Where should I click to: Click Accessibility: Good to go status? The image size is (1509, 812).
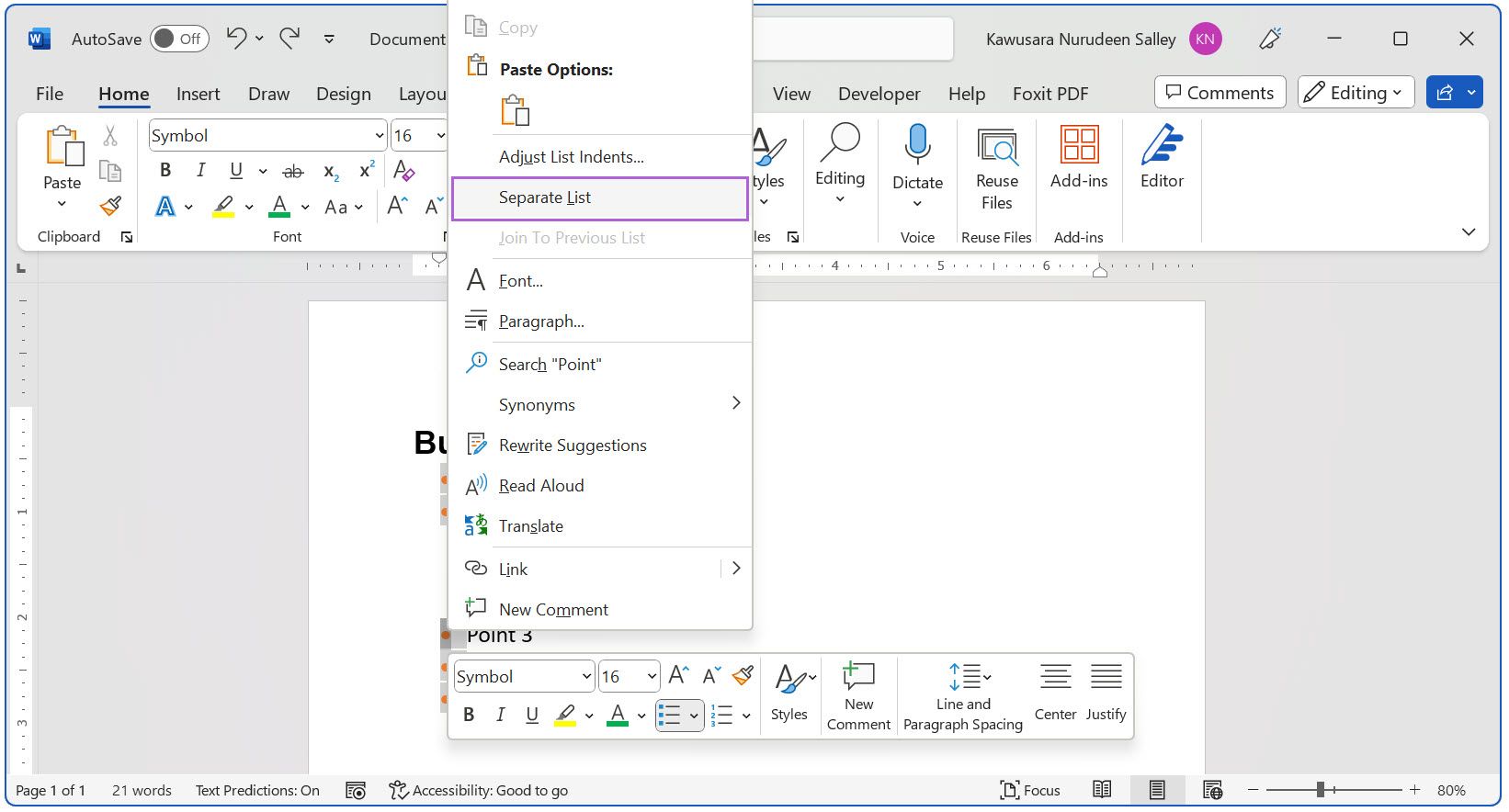point(478,790)
